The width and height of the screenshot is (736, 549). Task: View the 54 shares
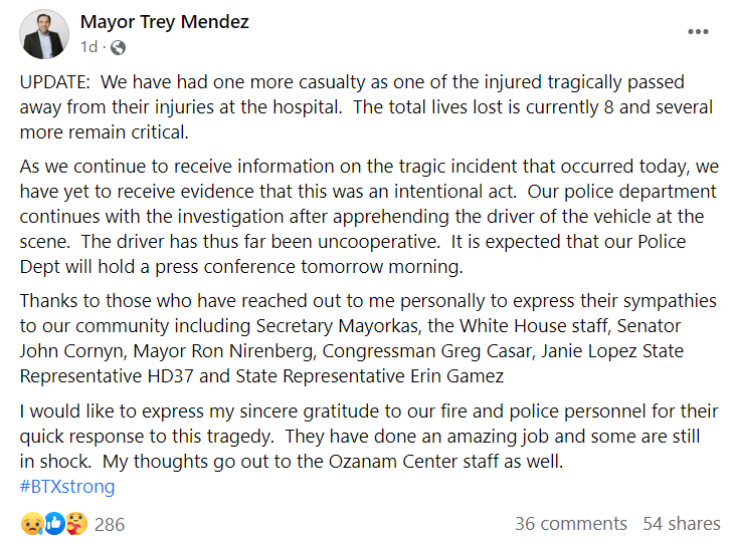click(x=681, y=524)
